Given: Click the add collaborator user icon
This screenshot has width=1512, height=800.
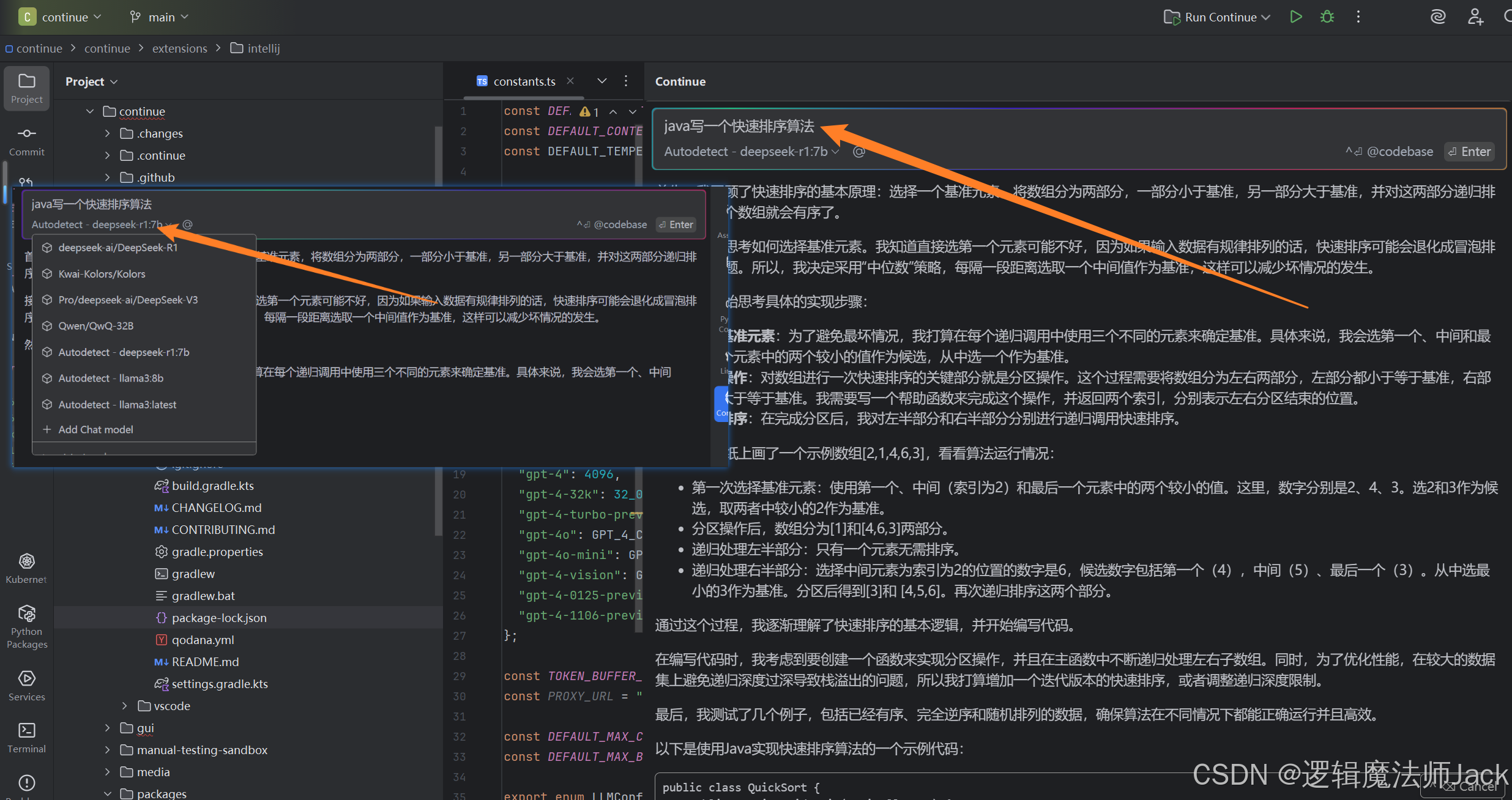Looking at the screenshot, I should [x=1475, y=17].
